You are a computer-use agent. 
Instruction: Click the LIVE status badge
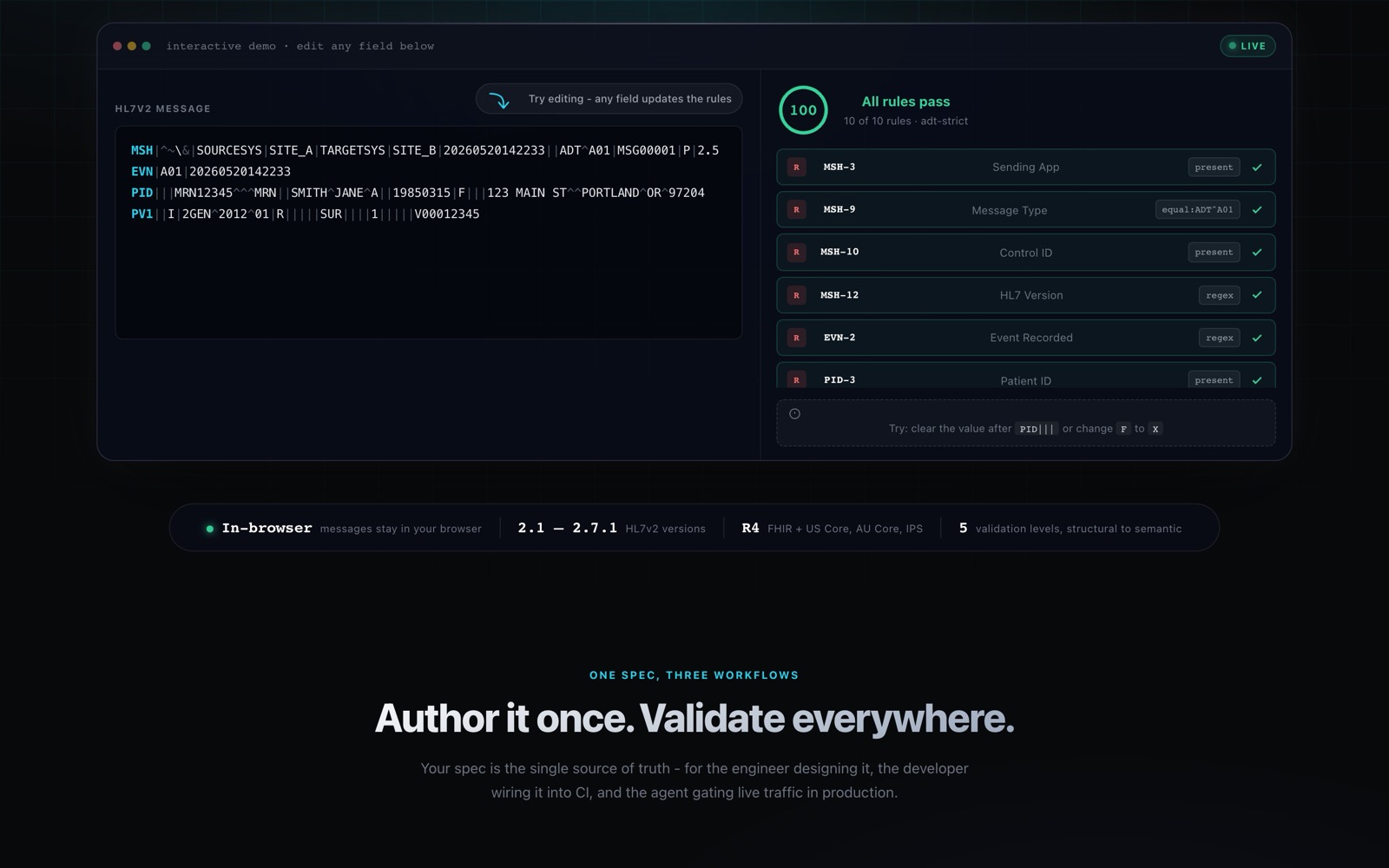click(x=1247, y=46)
